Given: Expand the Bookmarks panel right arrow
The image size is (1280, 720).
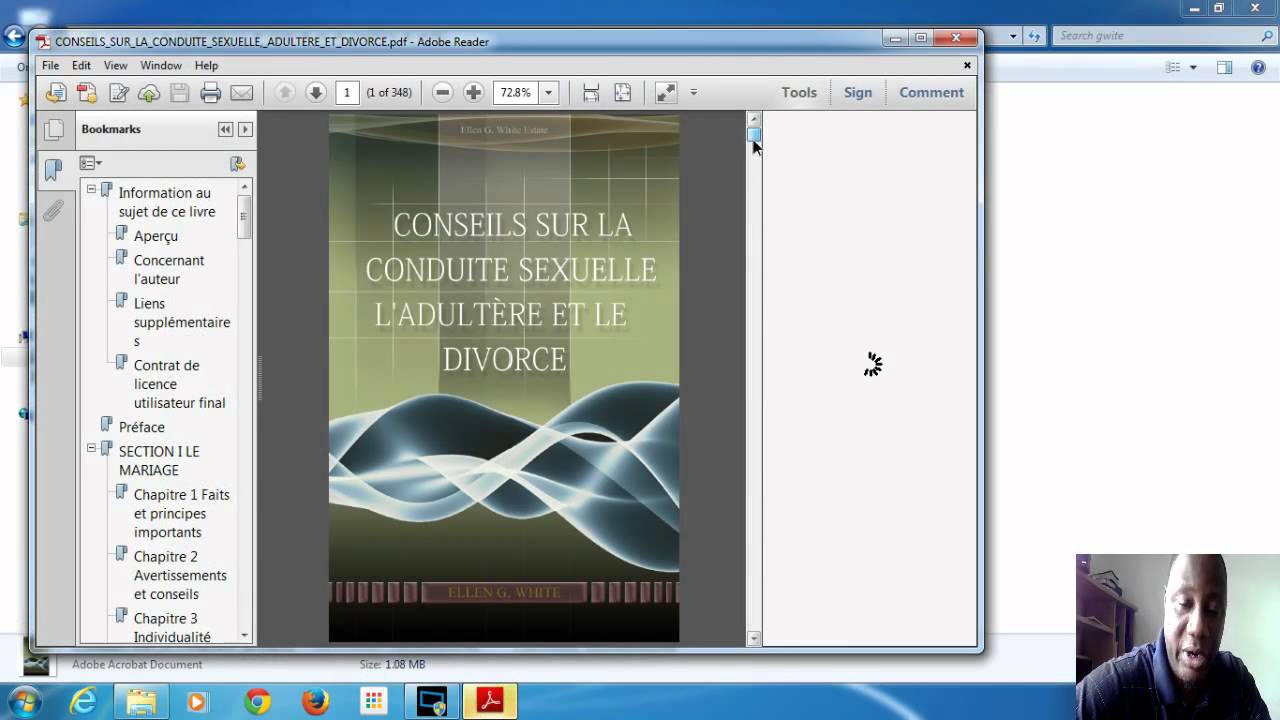Looking at the screenshot, I should point(244,129).
